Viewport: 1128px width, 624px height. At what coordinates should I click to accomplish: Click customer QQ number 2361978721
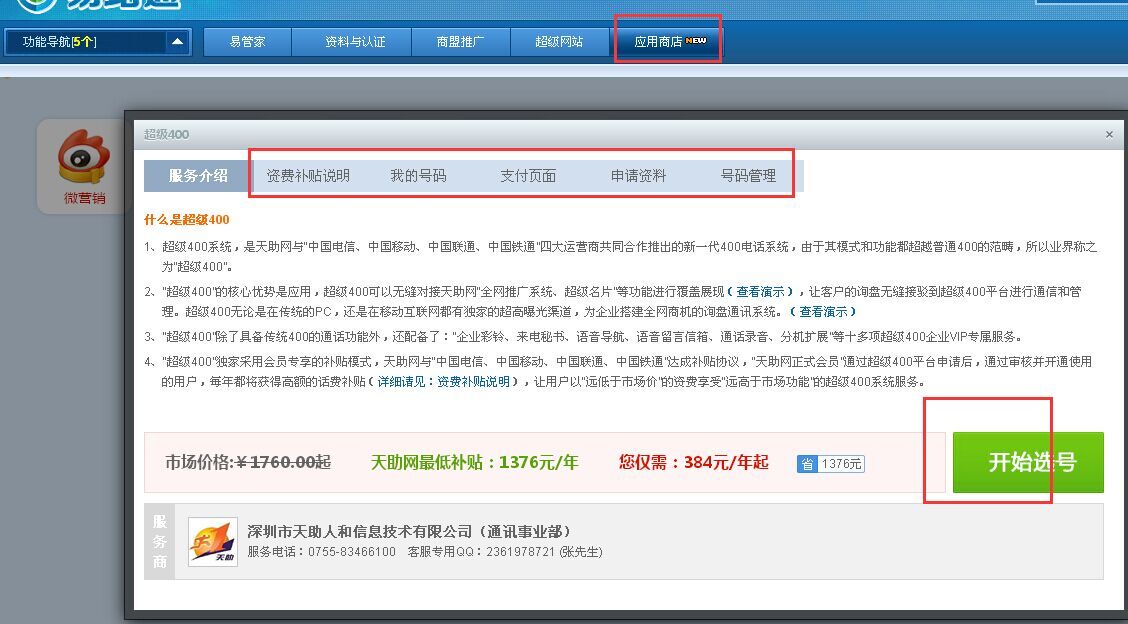[521, 552]
